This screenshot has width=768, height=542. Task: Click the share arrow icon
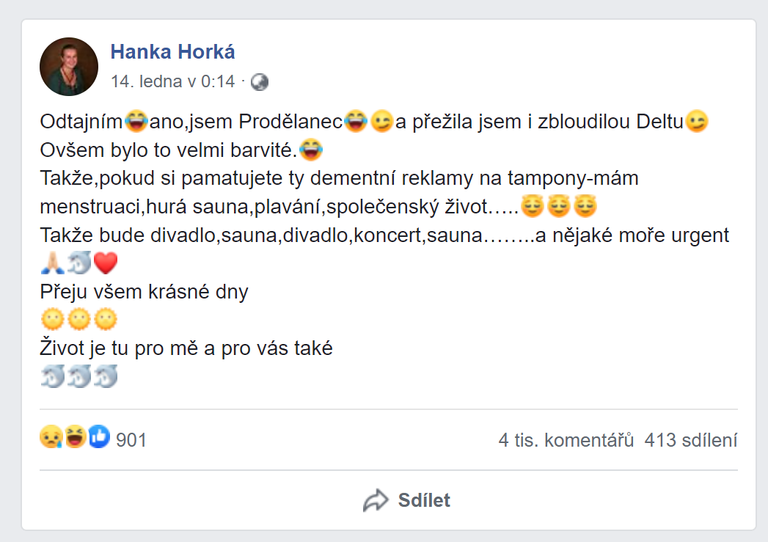375,500
